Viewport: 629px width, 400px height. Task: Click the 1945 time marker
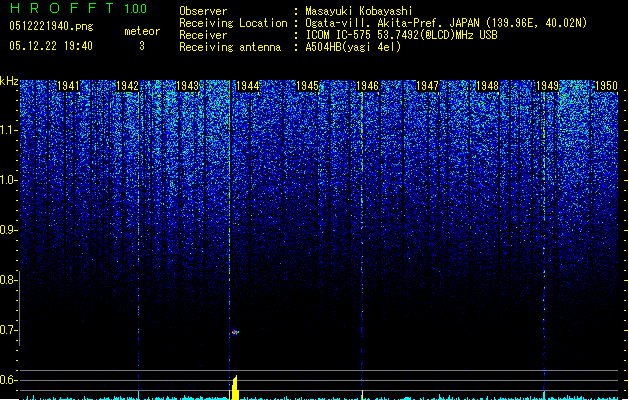(307, 86)
